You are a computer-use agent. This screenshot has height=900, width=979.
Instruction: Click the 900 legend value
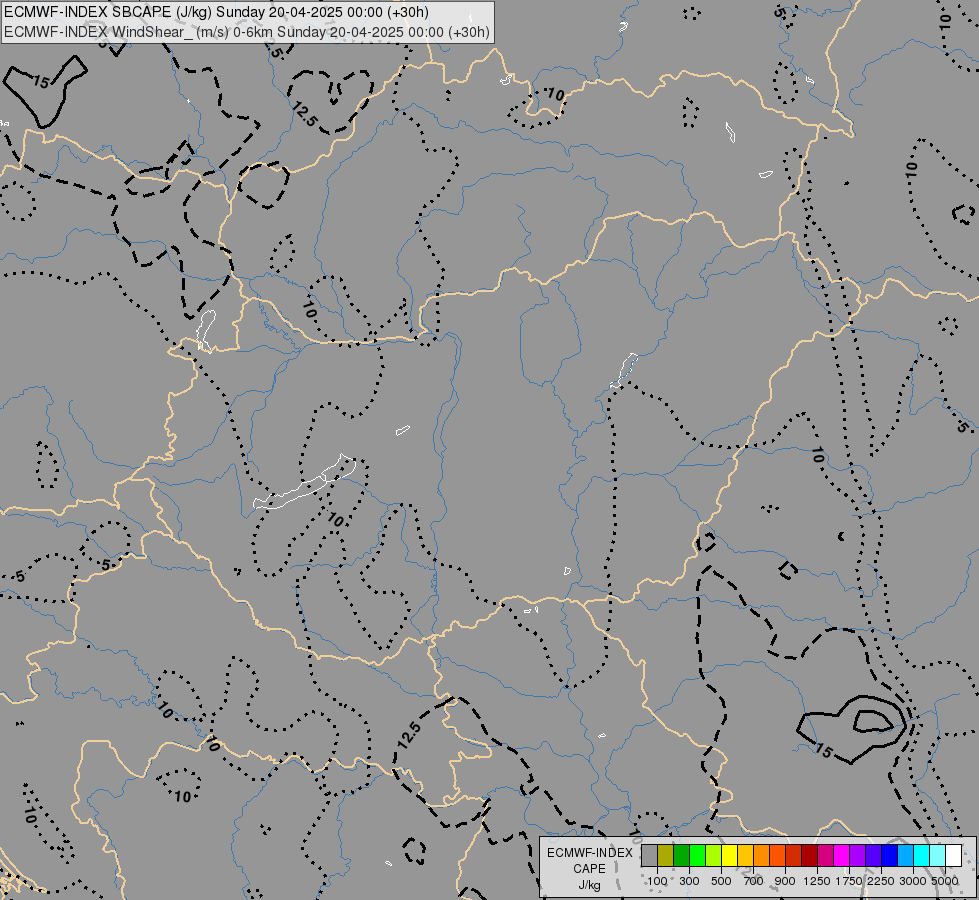pyautogui.click(x=785, y=881)
